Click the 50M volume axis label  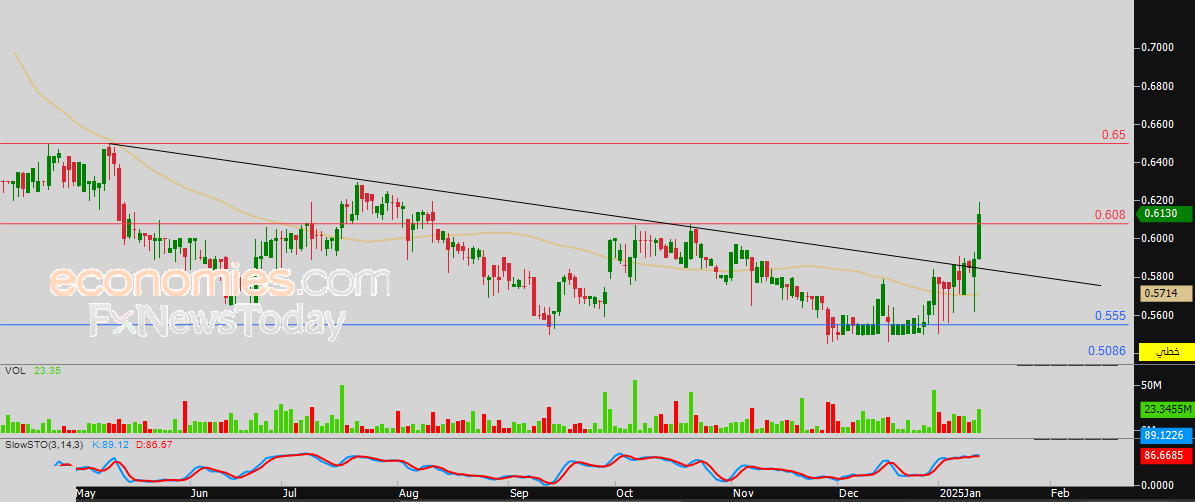(x=1151, y=385)
